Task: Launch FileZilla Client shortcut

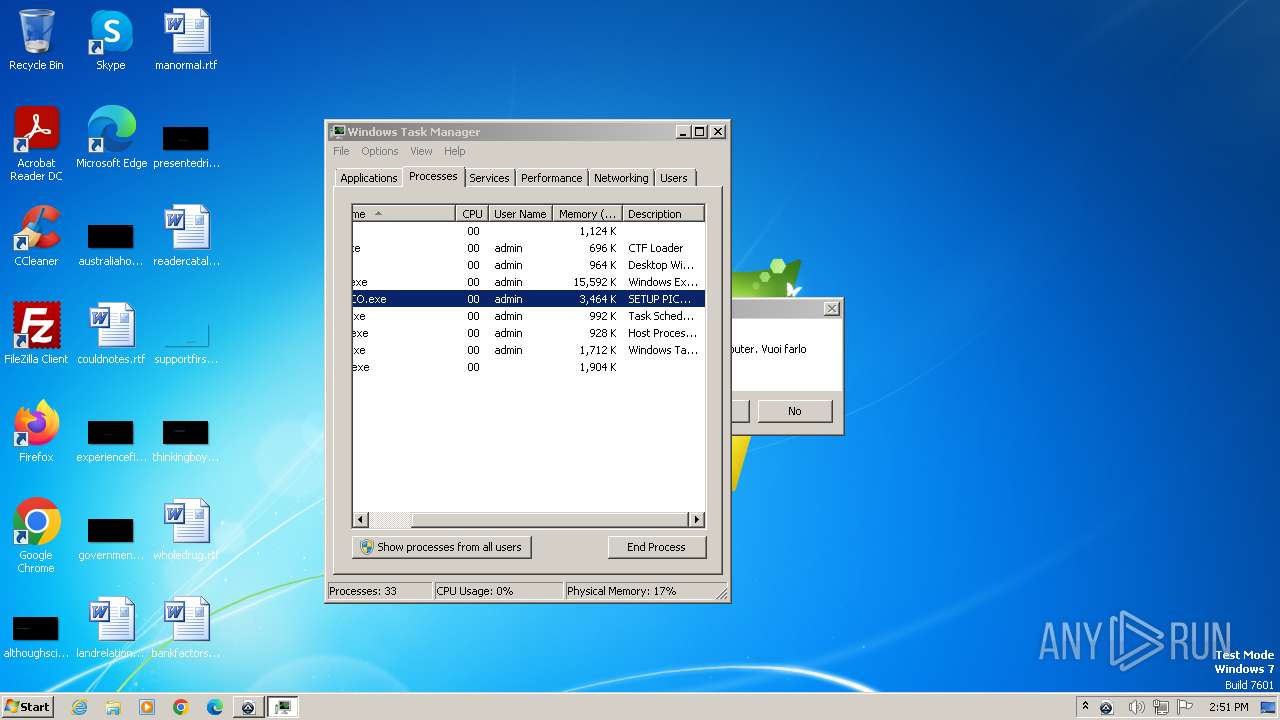Action: tap(36, 334)
